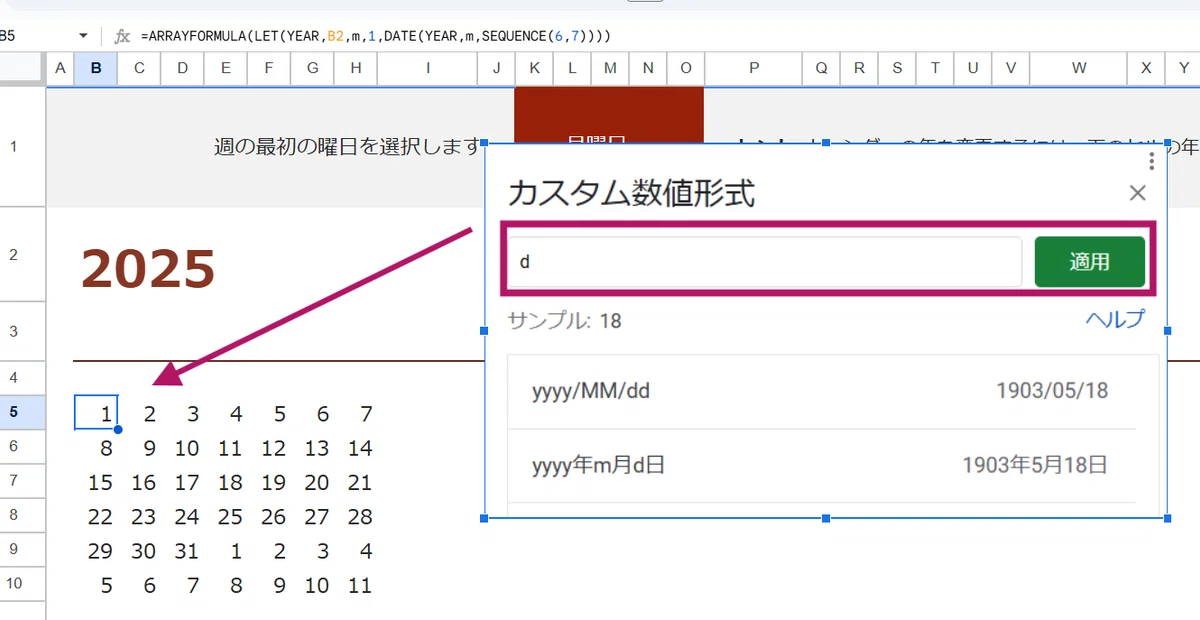Select the calendar cell showing 22
This screenshot has height=620, width=1200.
tap(97, 516)
